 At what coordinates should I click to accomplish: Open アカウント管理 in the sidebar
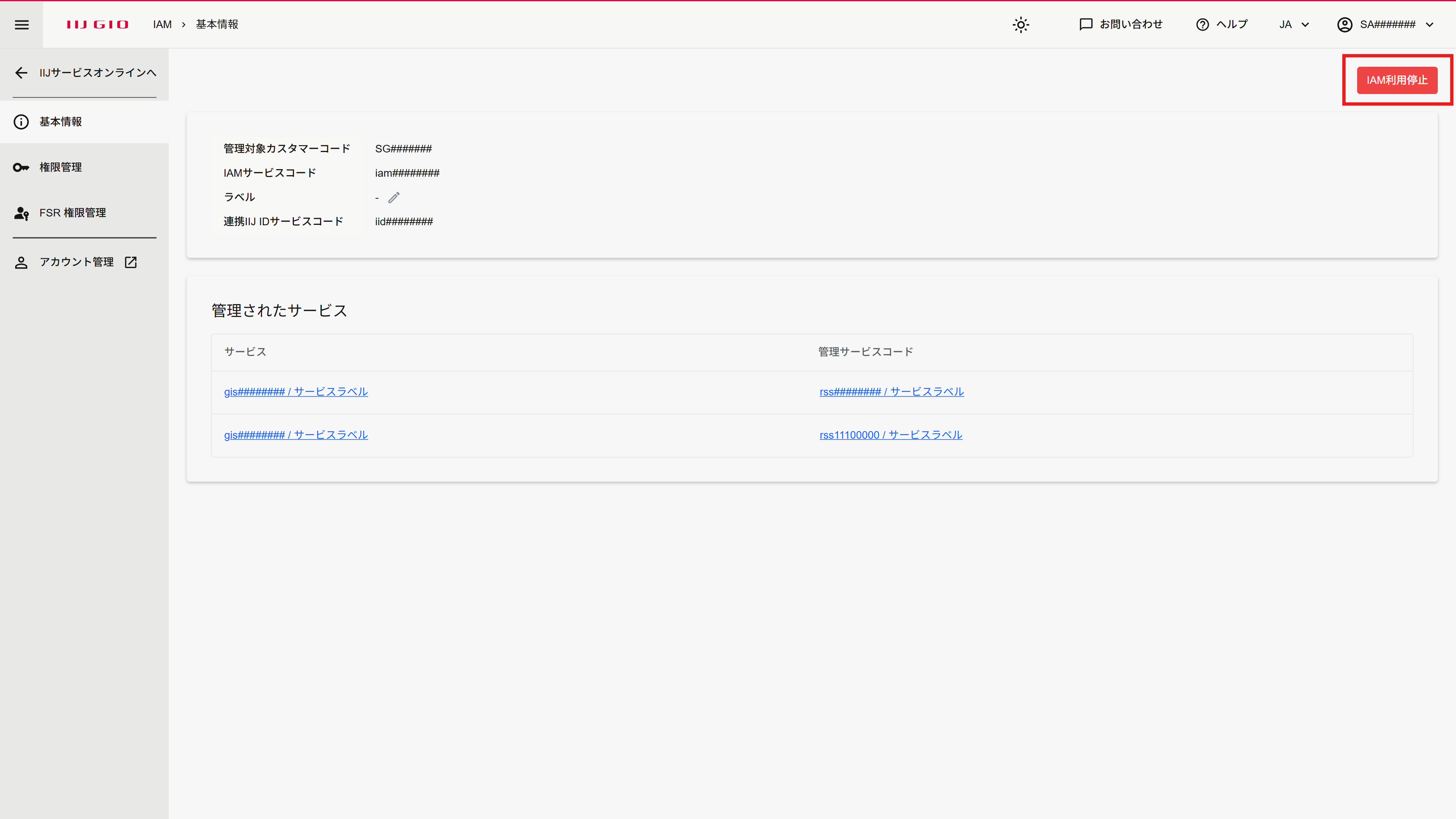coord(84,262)
